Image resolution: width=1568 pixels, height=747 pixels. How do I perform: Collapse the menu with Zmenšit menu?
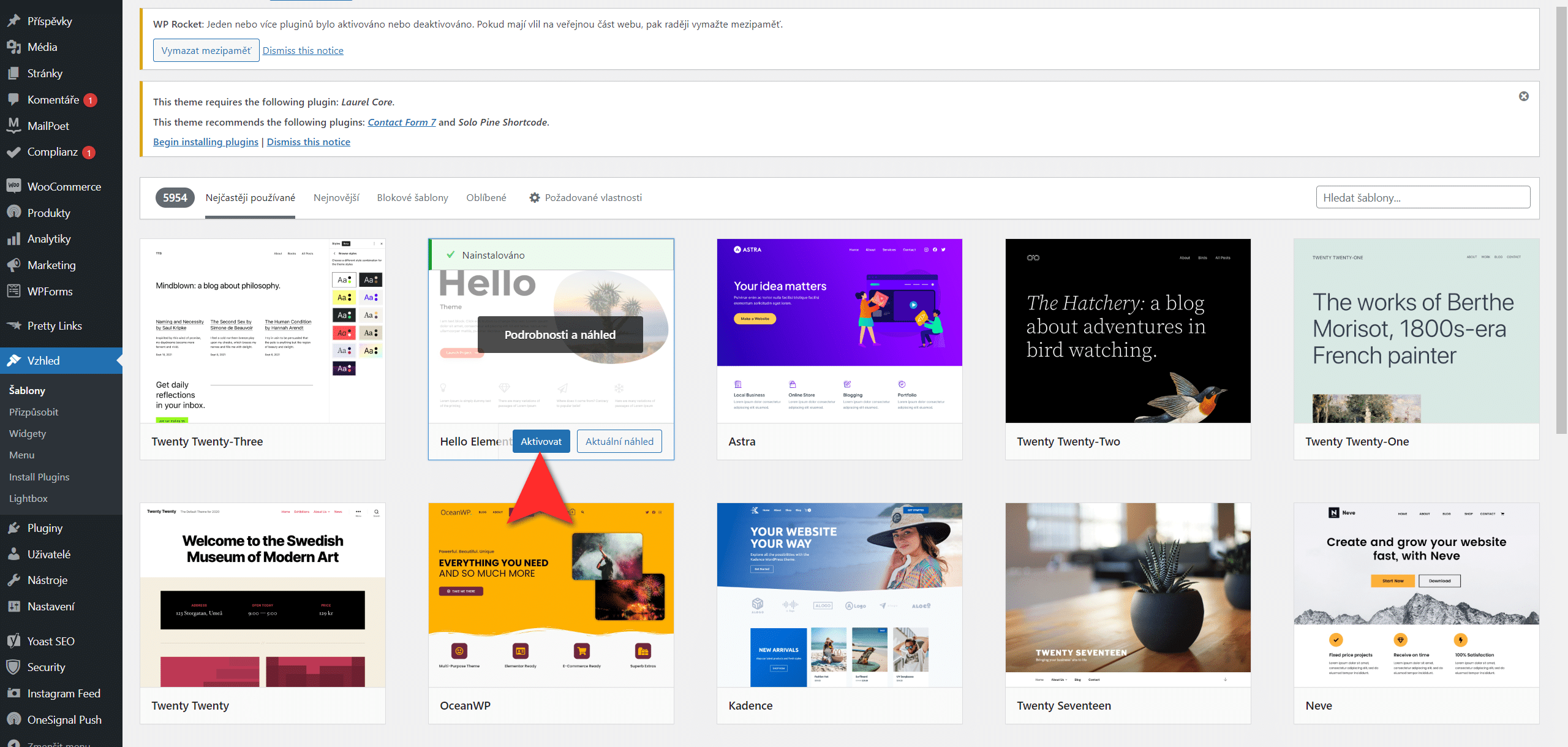(x=58, y=743)
